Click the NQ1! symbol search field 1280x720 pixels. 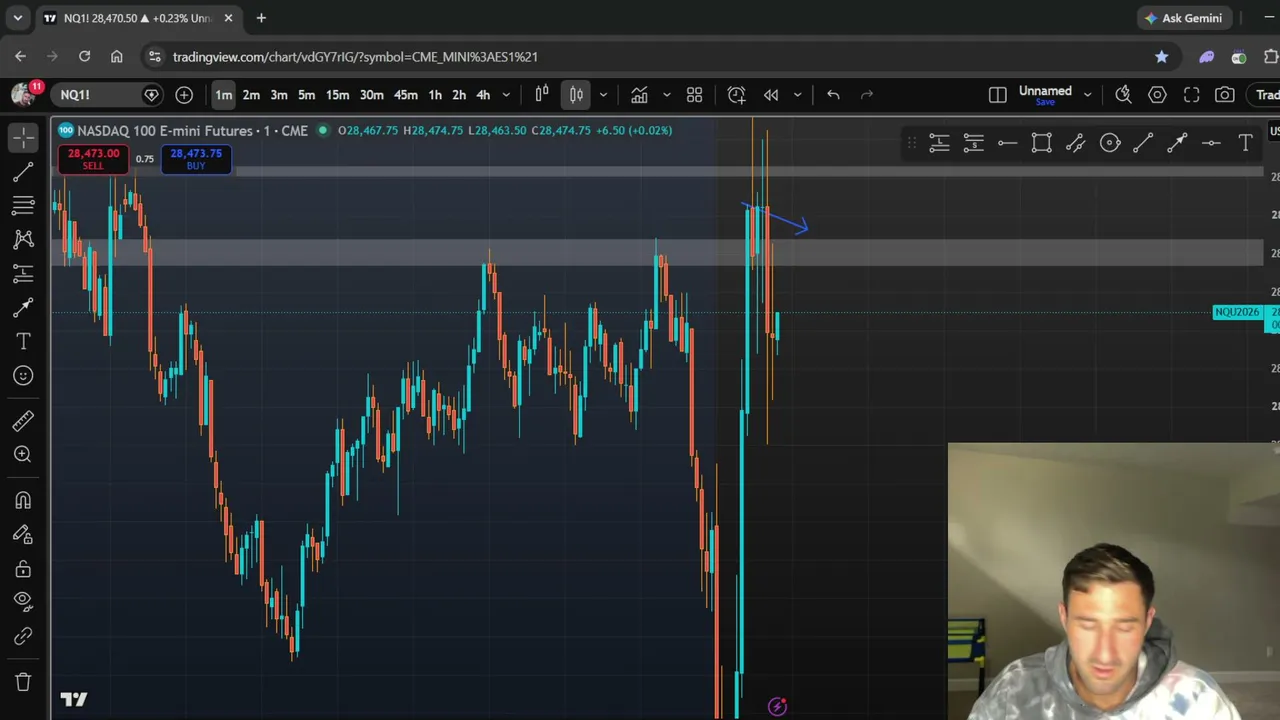click(107, 95)
